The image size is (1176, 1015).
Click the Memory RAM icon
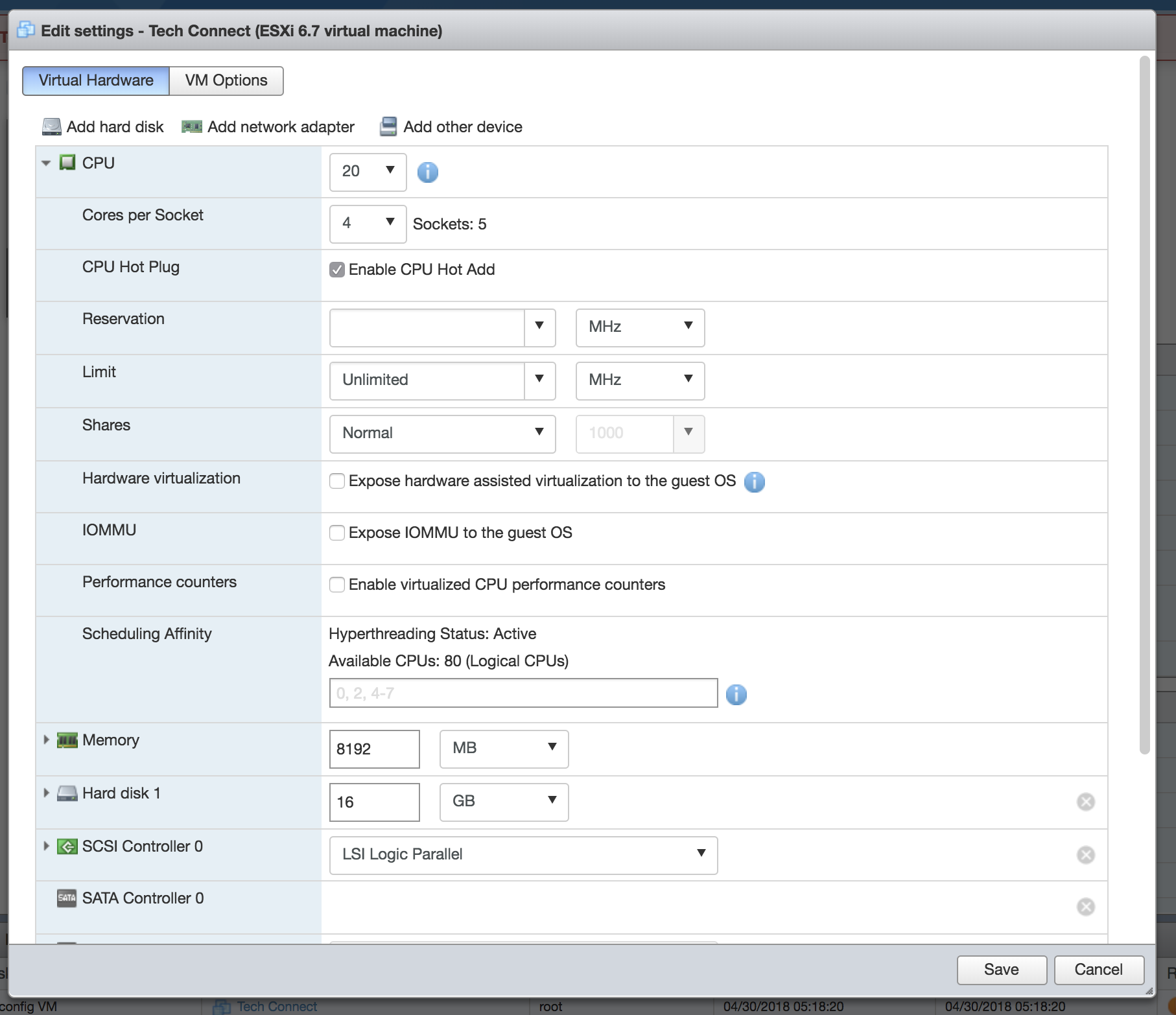coord(67,740)
